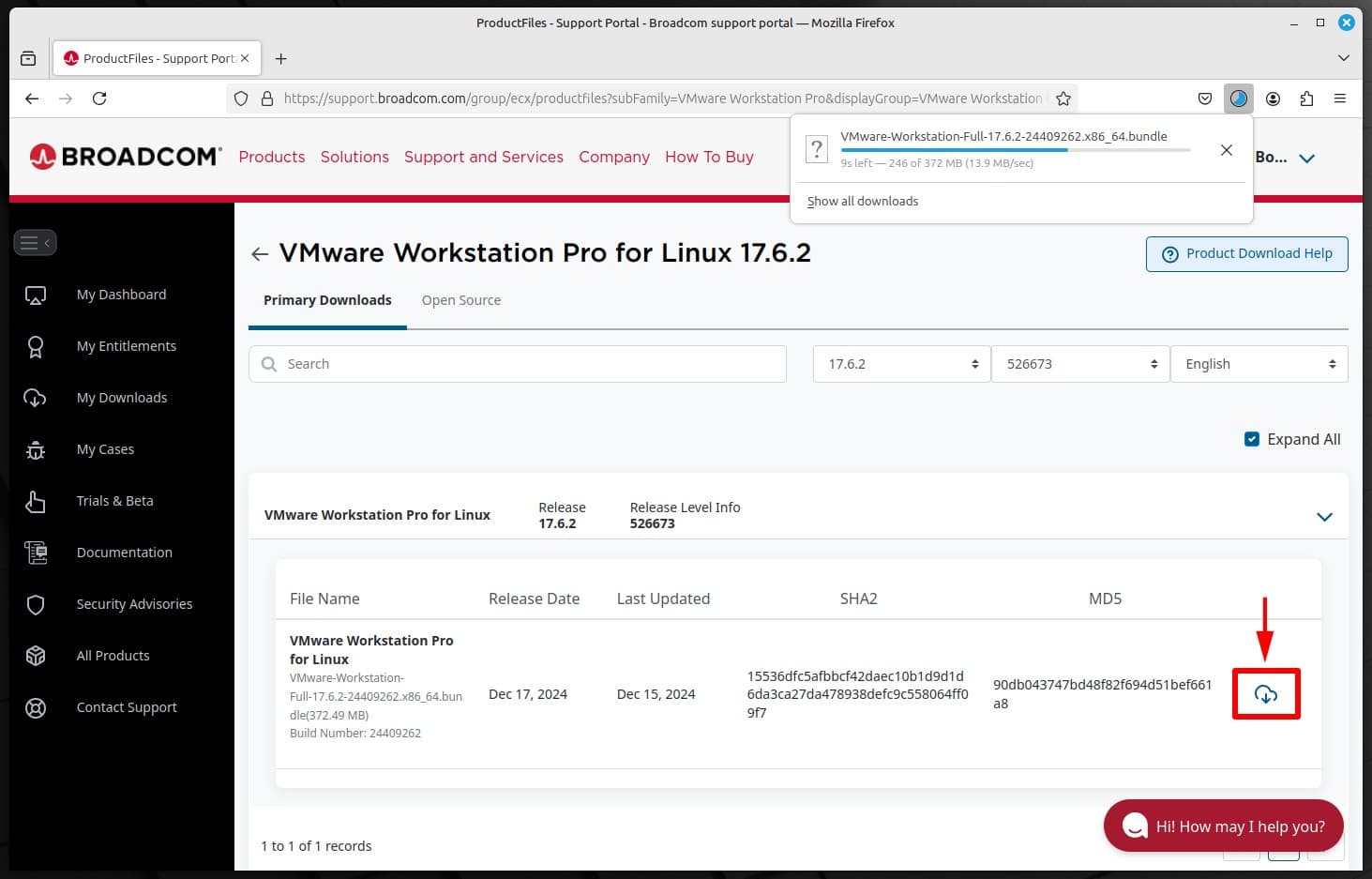Screen dimensions: 1372x879
Task: Collapse the left navigation sidebar
Action: (x=35, y=242)
